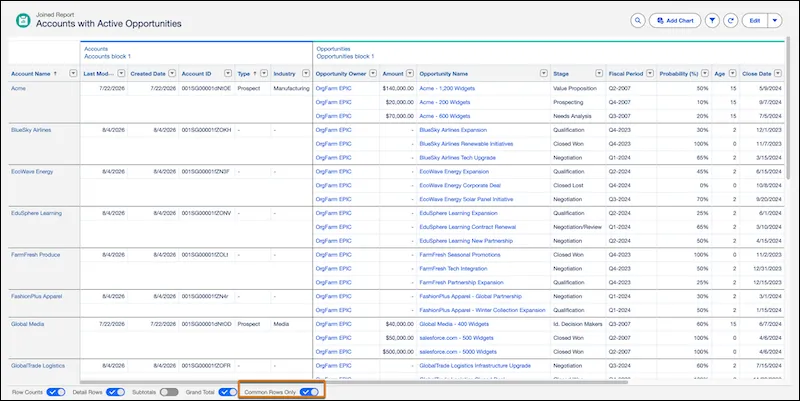The height and width of the screenshot is (401, 800).
Task: Open the FashionPlus Apparel account link
Action: click(36, 296)
